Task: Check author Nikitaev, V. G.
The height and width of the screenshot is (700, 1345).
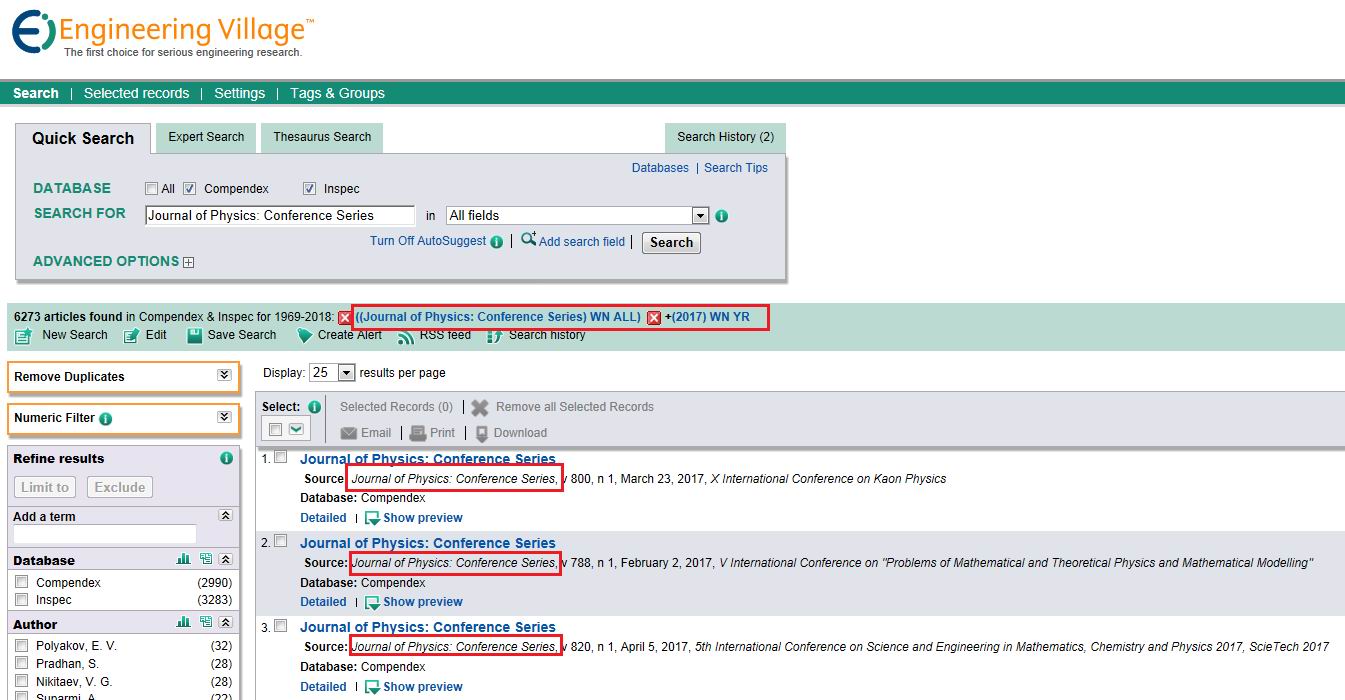Action: tap(22, 682)
